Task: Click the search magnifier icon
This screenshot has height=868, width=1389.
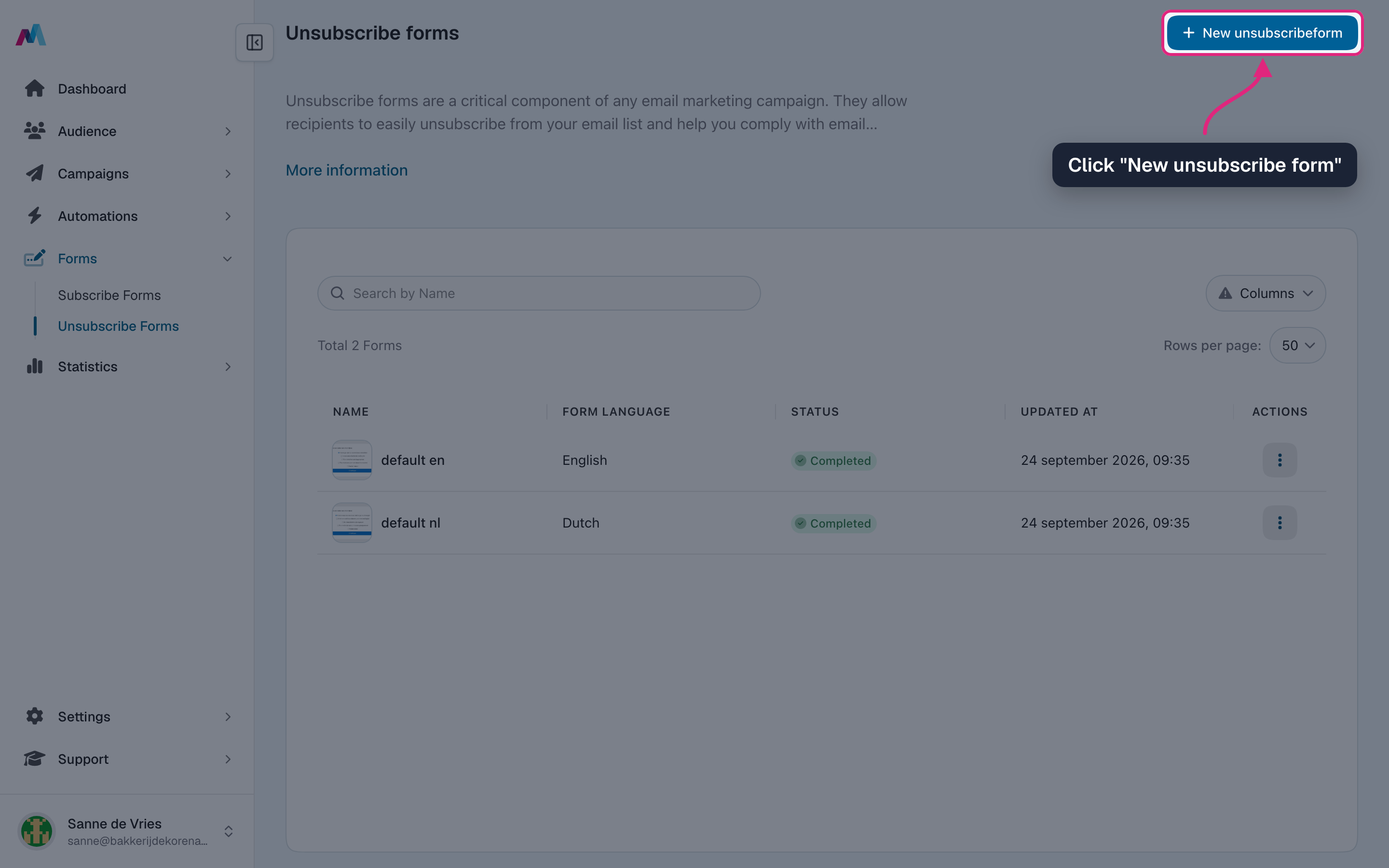Action: [x=338, y=293]
